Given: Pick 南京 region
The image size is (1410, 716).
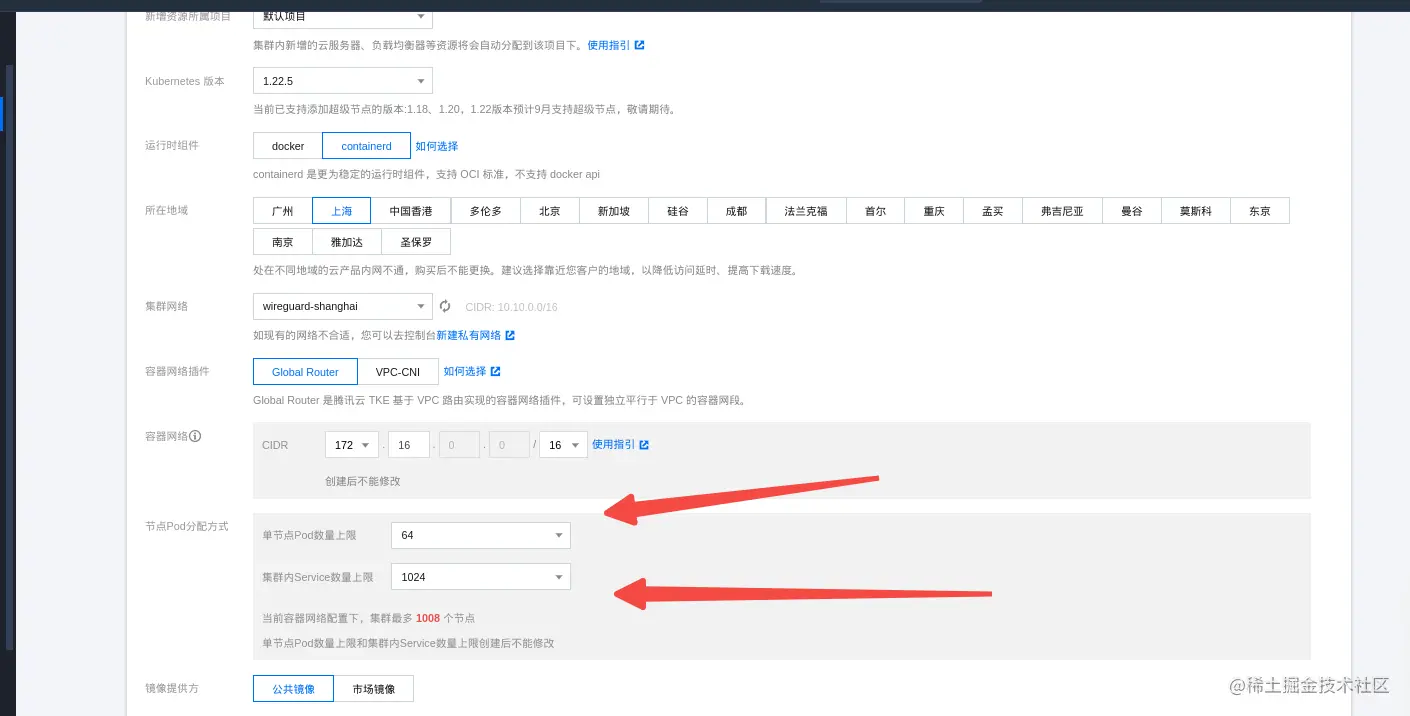Looking at the screenshot, I should coord(283,242).
